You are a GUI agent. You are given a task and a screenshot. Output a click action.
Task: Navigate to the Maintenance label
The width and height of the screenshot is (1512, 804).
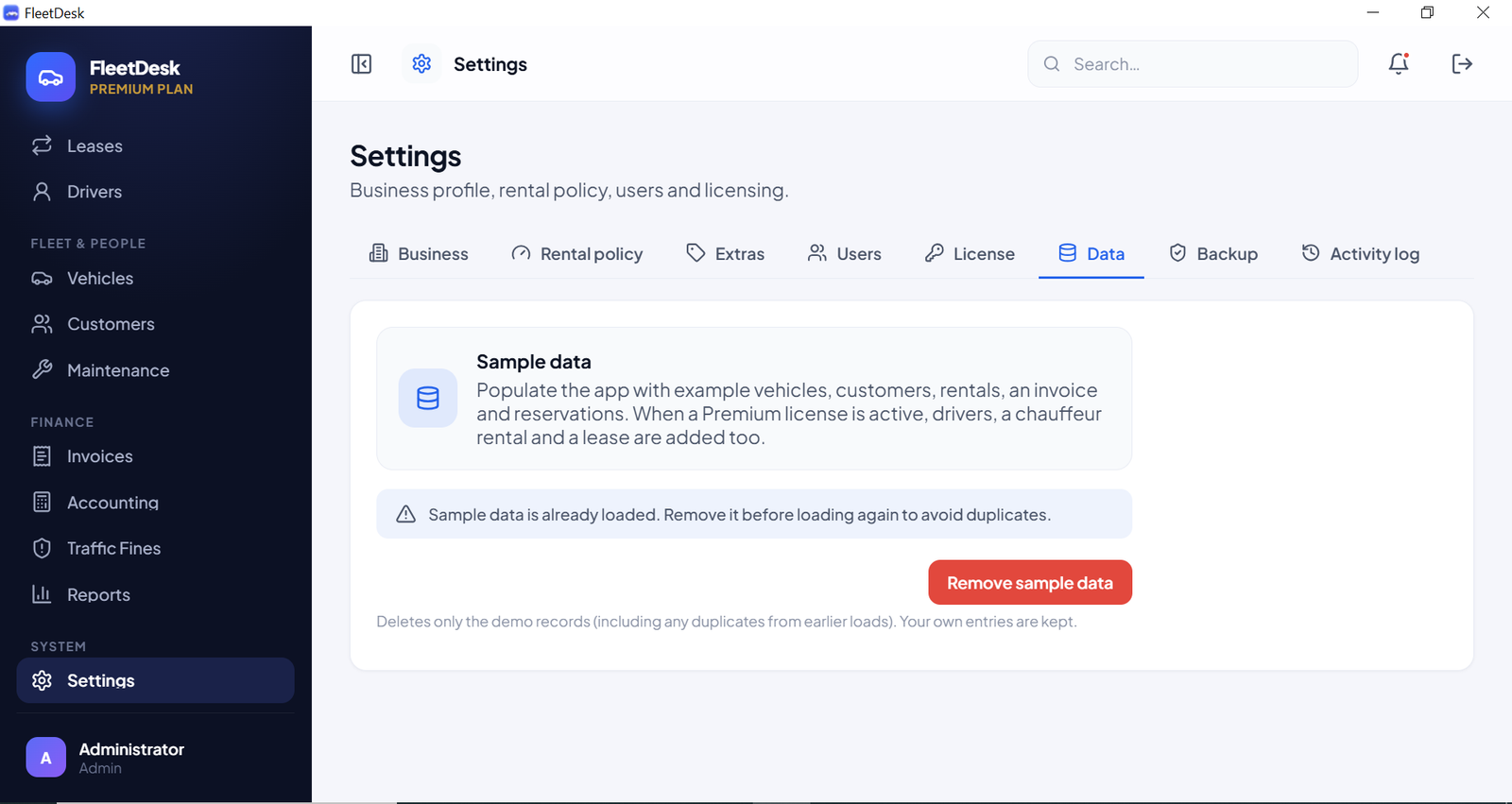118,370
